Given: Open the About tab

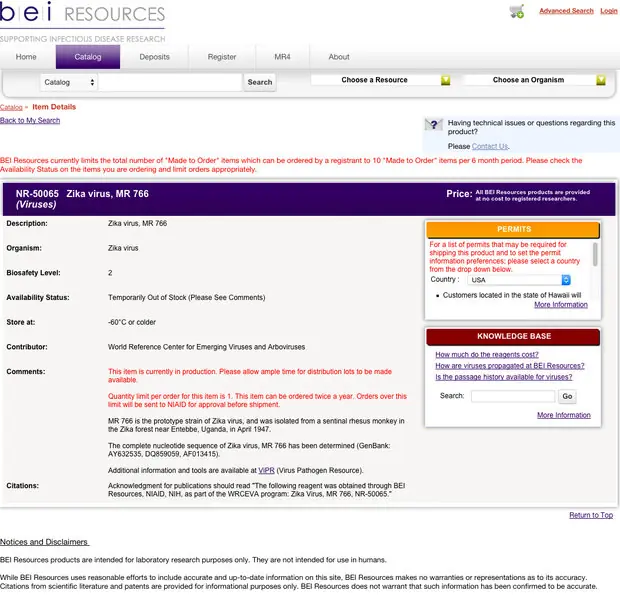Looking at the screenshot, I should pos(339,57).
